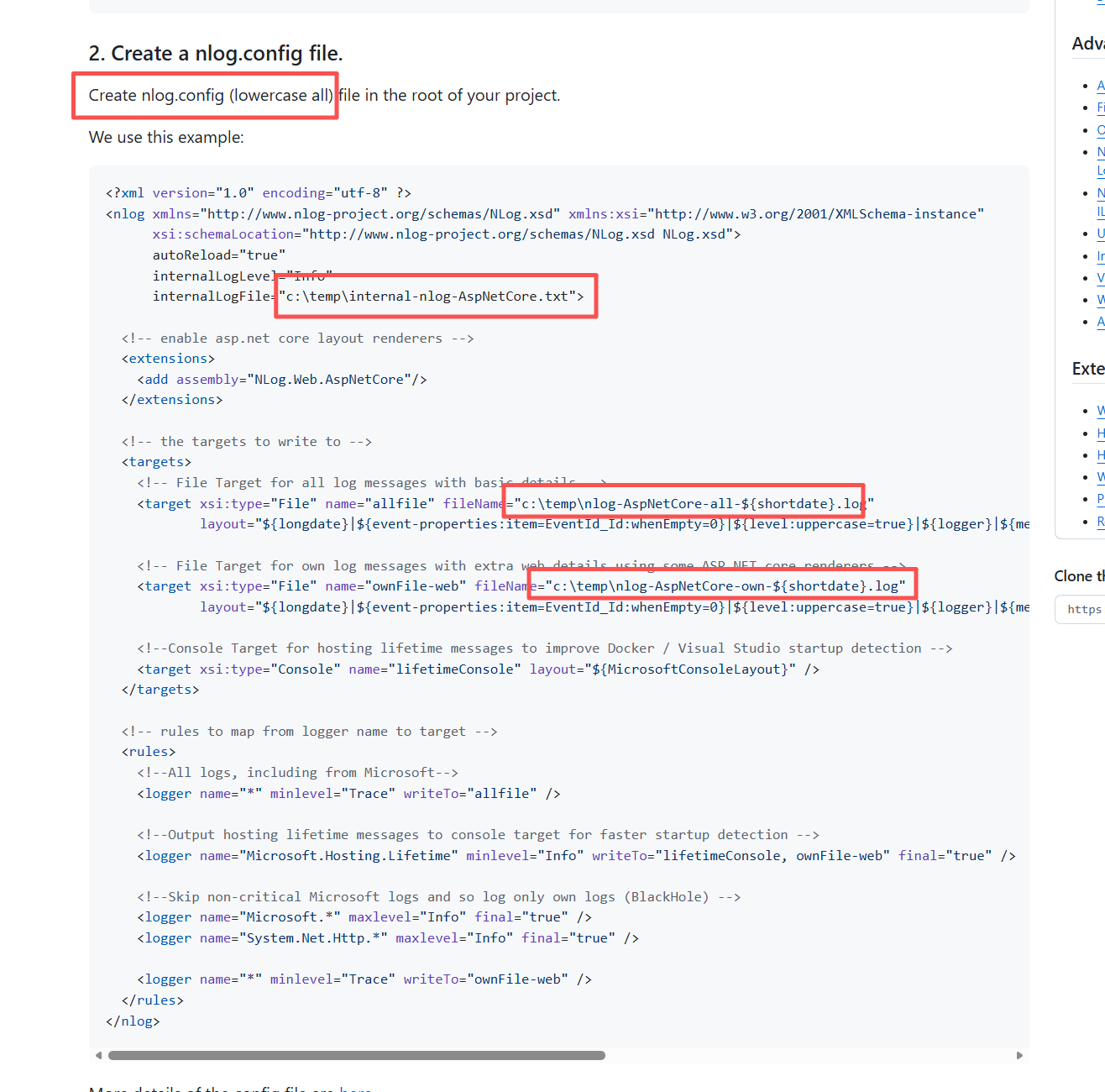Click the comment about skipping non-critical Microsoft logs
This screenshot has height=1092, width=1105.
pos(439,897)
